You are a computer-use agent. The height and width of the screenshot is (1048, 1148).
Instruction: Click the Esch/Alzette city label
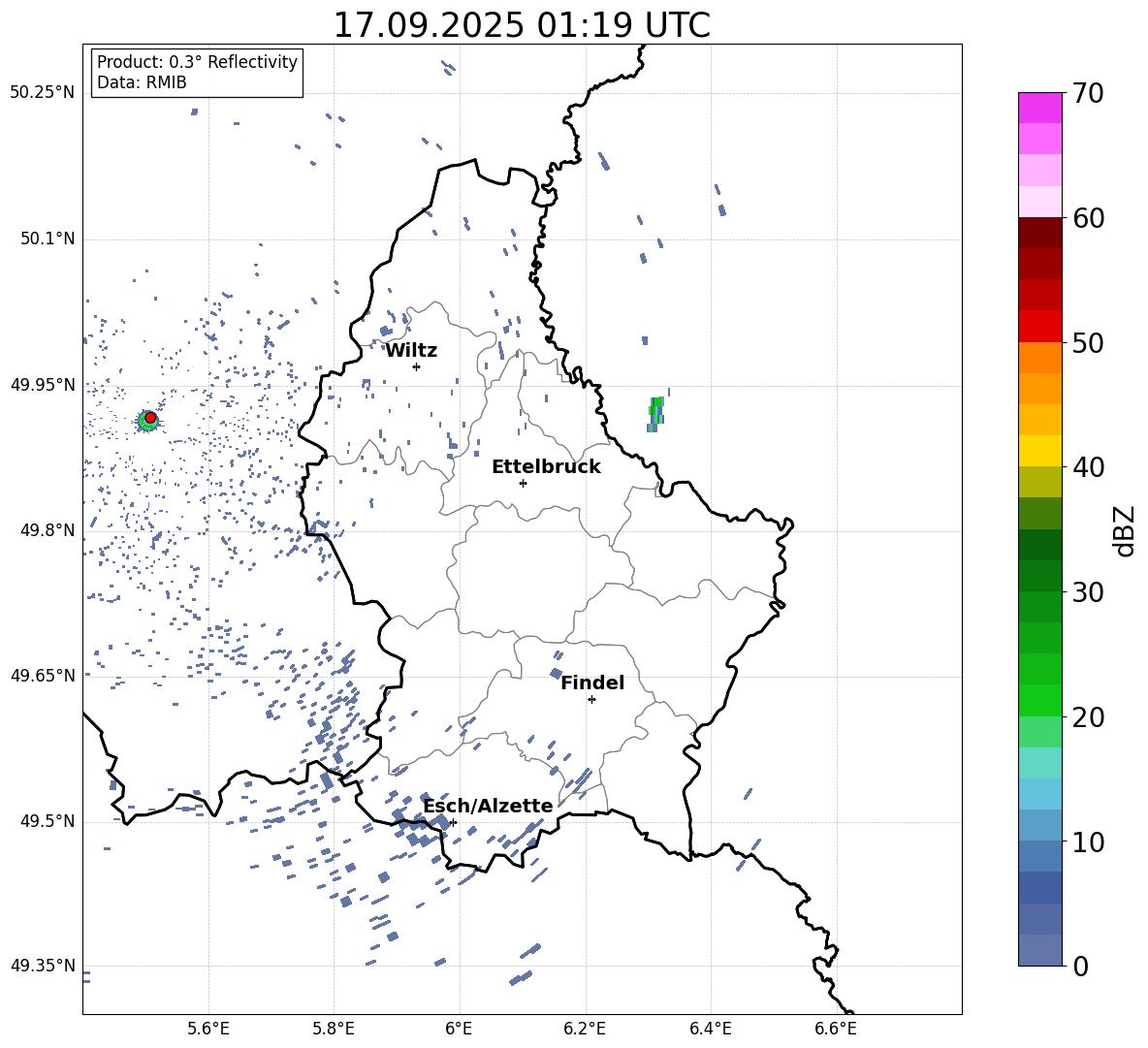pyautogui.click(x=488, y=807)
